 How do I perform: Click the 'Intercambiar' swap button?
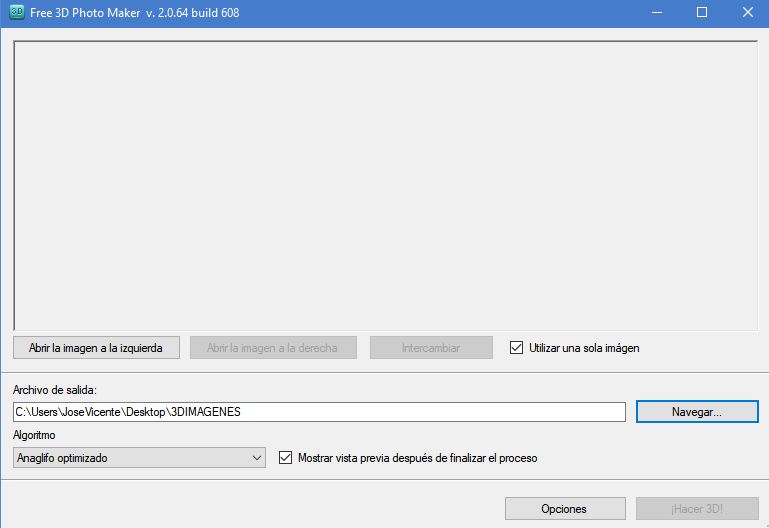click(431, 348)
